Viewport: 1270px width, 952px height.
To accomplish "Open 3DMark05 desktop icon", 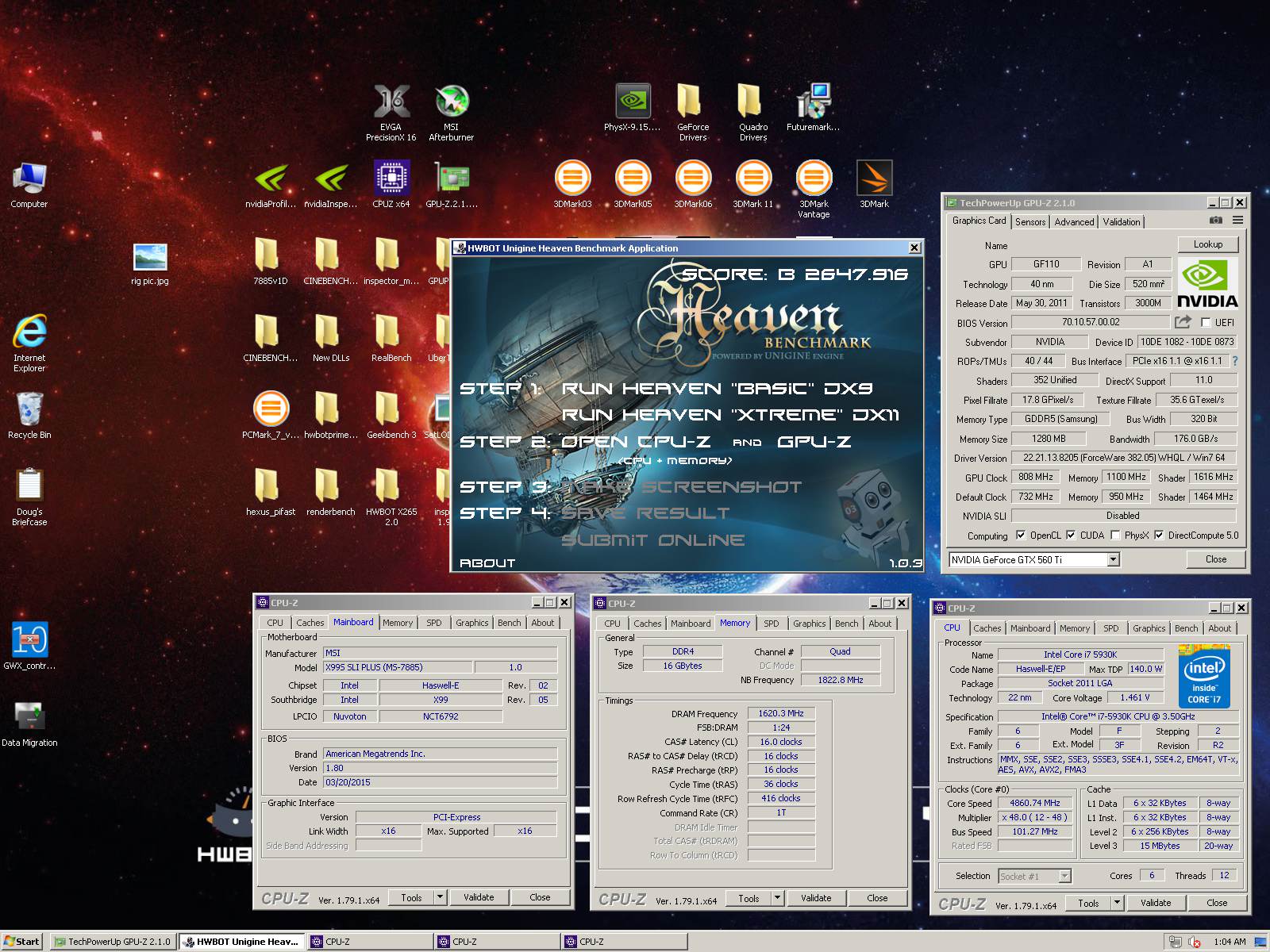I will point(633,184).
